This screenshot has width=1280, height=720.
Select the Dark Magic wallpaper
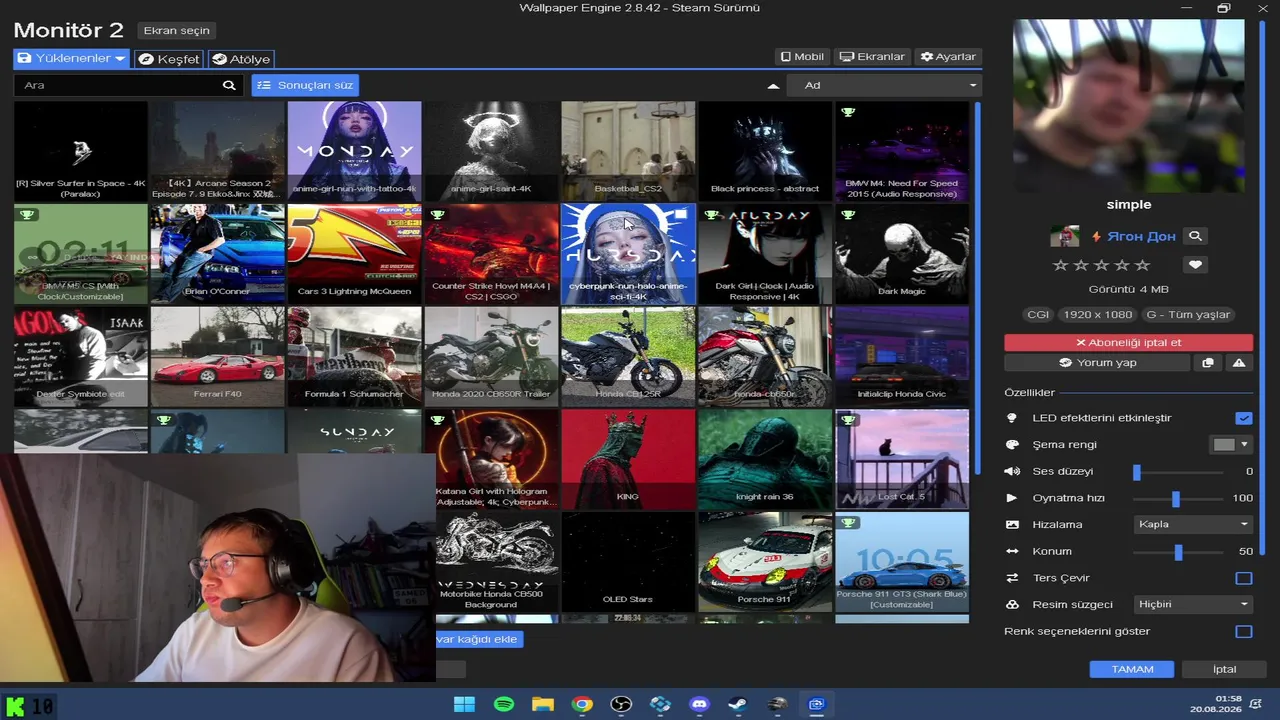pyautogui.click(x=902, y=254)
